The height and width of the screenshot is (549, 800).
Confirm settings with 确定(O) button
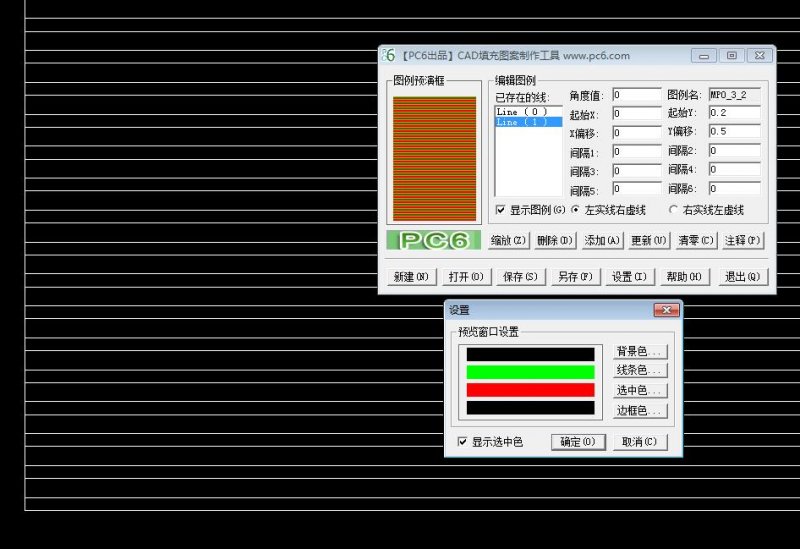[x=578, y=442]
